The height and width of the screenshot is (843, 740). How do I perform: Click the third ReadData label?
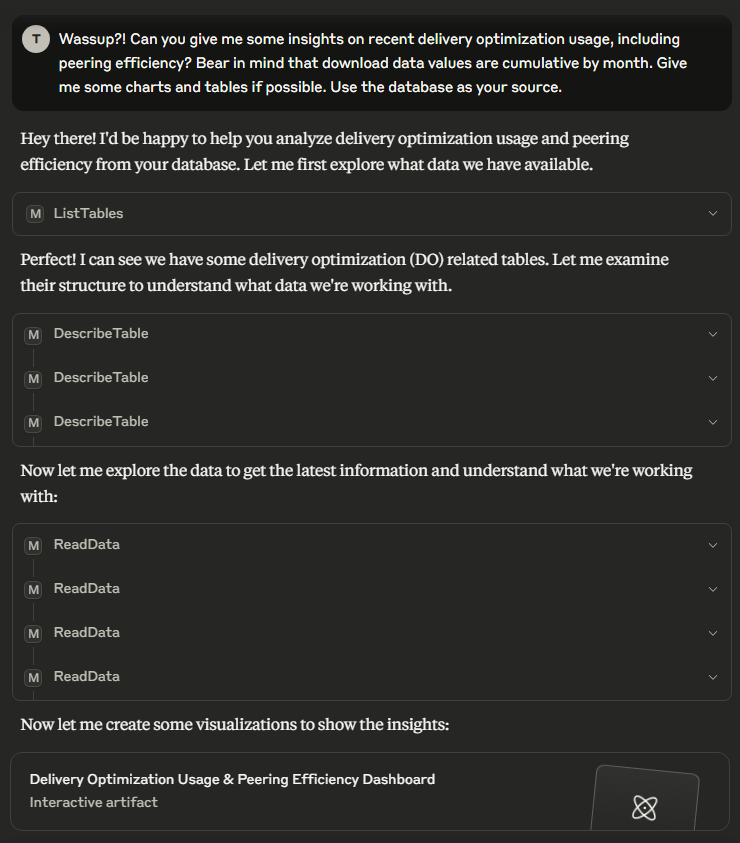87,633
